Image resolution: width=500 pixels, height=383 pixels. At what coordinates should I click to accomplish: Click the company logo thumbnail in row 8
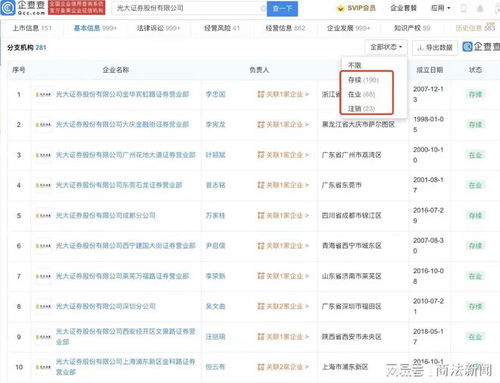pyautogui.click(x=43, y=307)
